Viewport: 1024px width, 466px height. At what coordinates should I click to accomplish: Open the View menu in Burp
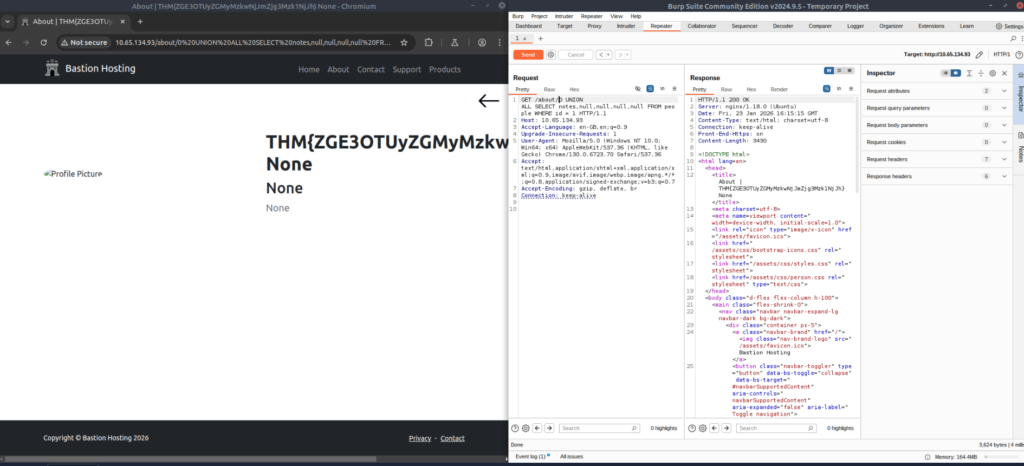tap(616, 16)
